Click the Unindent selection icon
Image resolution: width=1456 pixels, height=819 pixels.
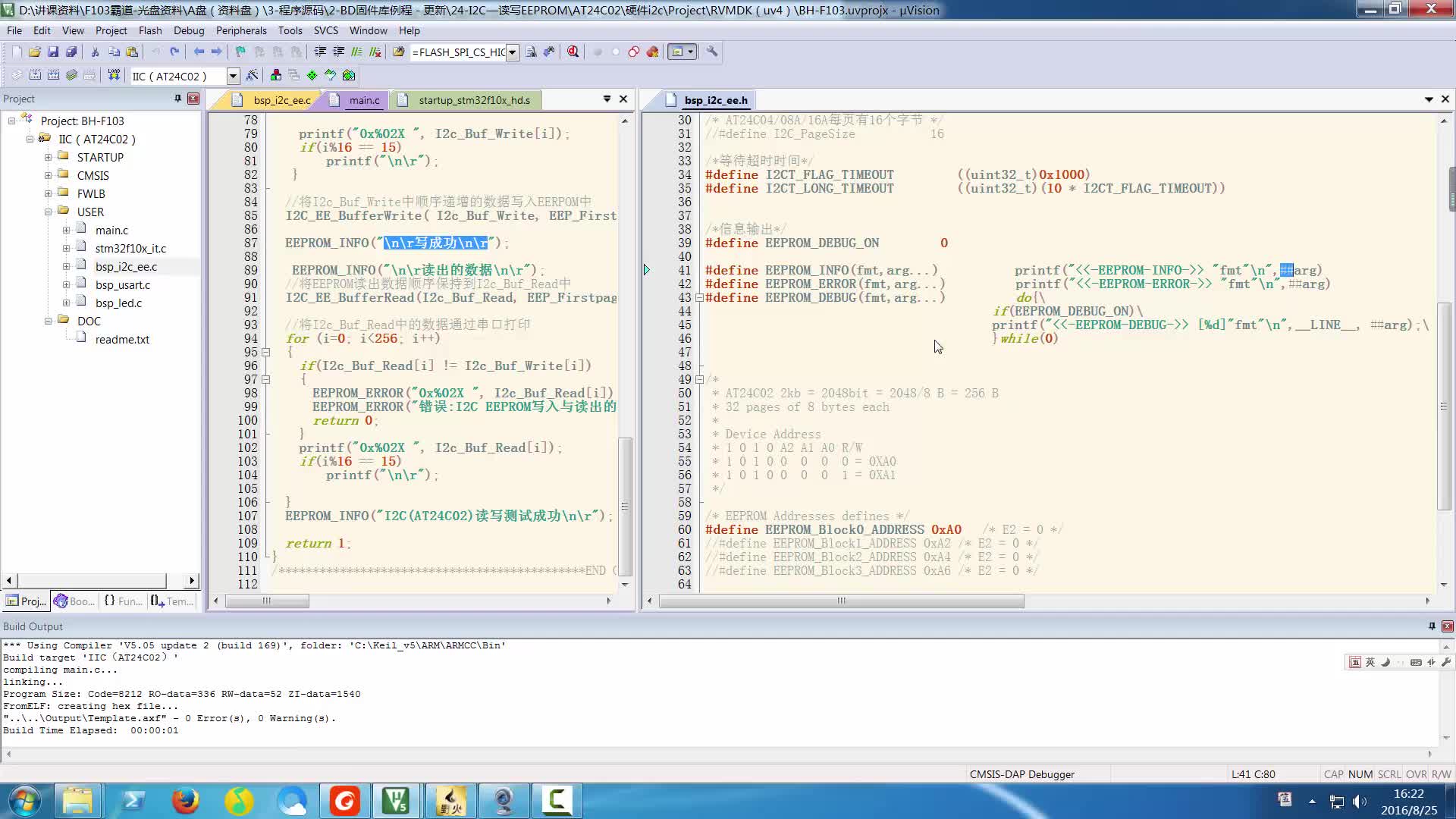click(338, 52)
